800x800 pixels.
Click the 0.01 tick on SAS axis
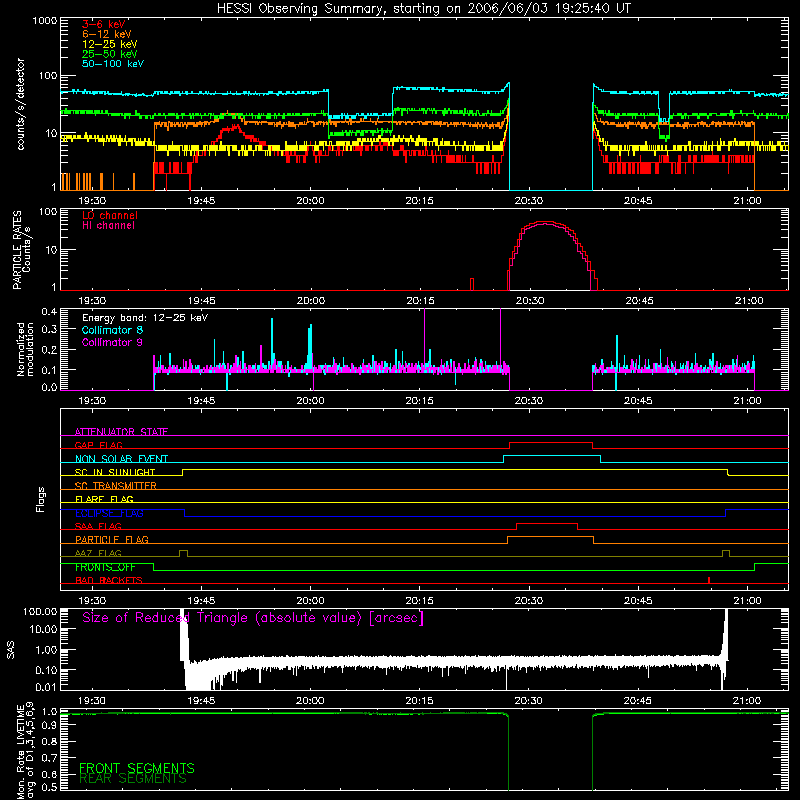(46, 687)
